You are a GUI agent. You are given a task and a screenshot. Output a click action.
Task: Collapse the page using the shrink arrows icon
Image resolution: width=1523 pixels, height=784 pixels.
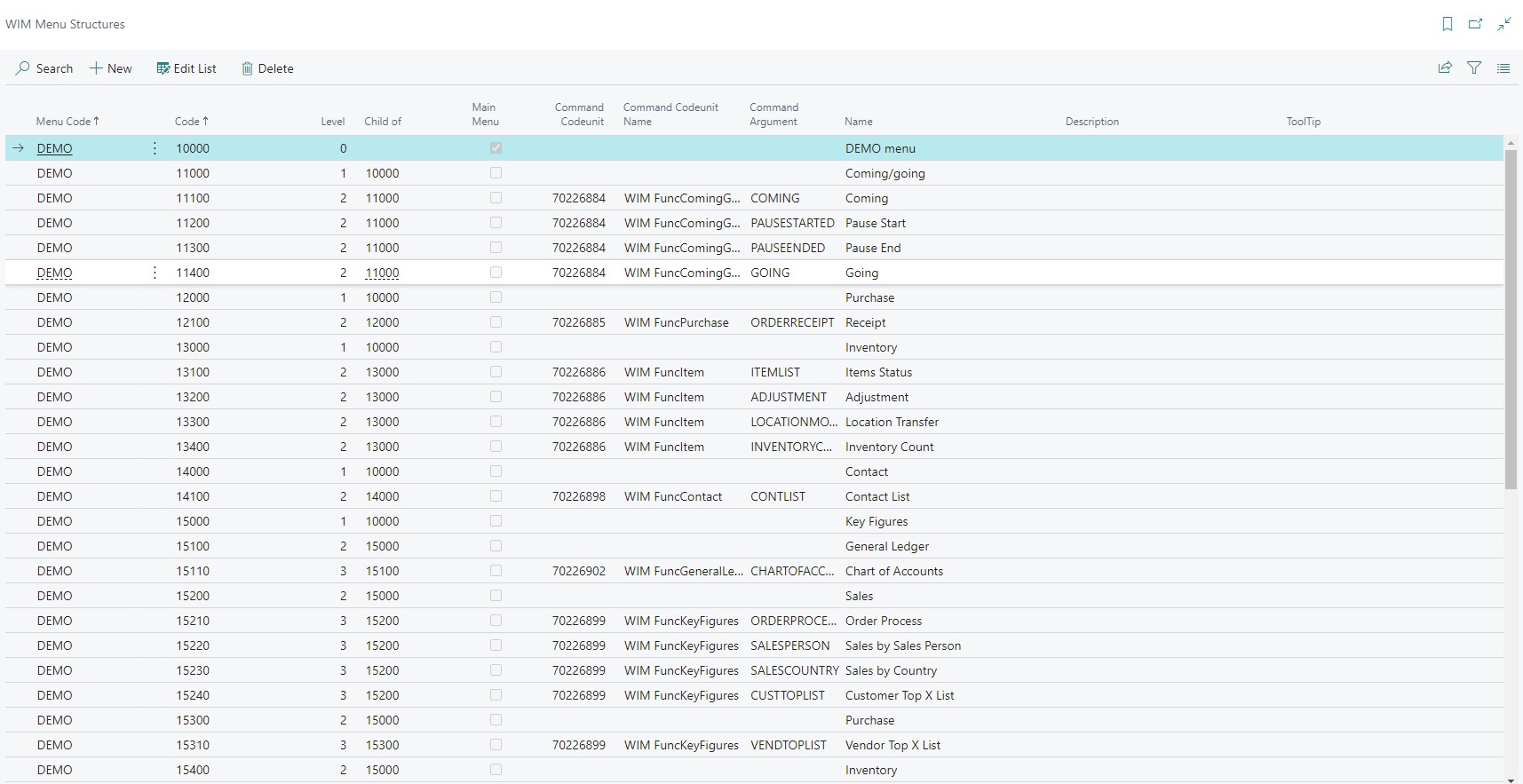(1504, 24)
